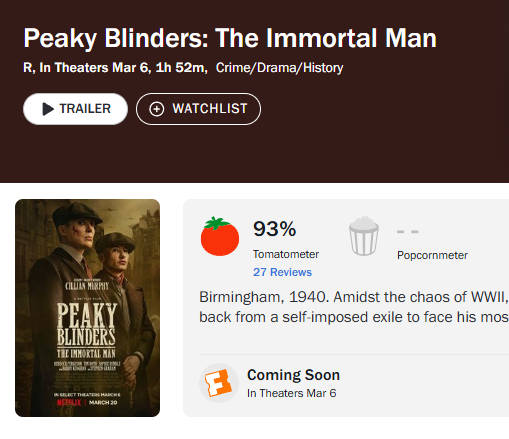This screenshot has height=439, width=509.
Task: Click the empty Popcornmeter score dashes
Action: pos(408,231)
